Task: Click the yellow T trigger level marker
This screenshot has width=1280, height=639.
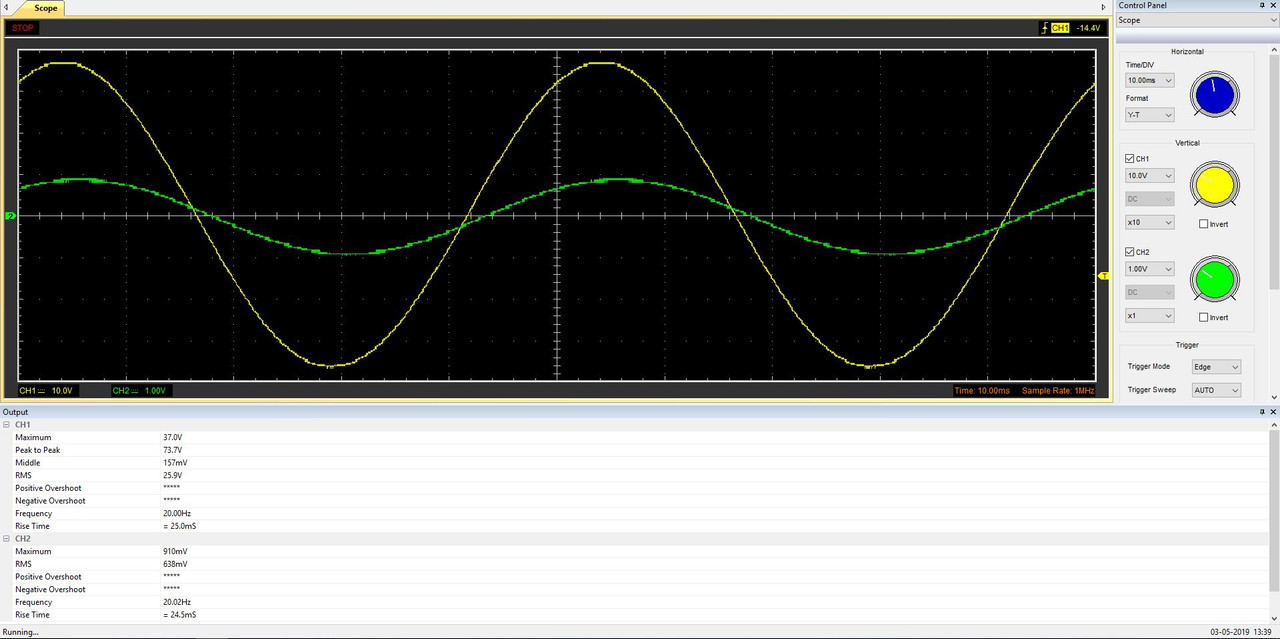Action: point(1104,274)
